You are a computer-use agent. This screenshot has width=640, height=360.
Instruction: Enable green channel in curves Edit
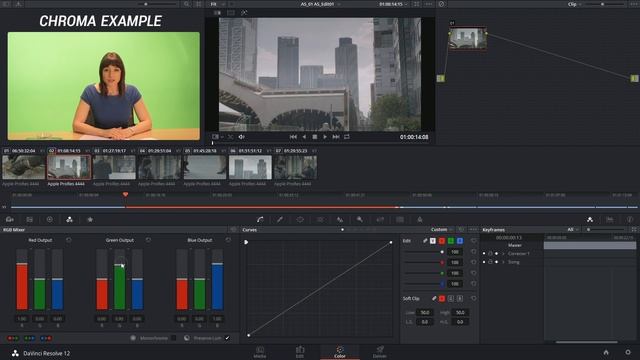(451, 241)
